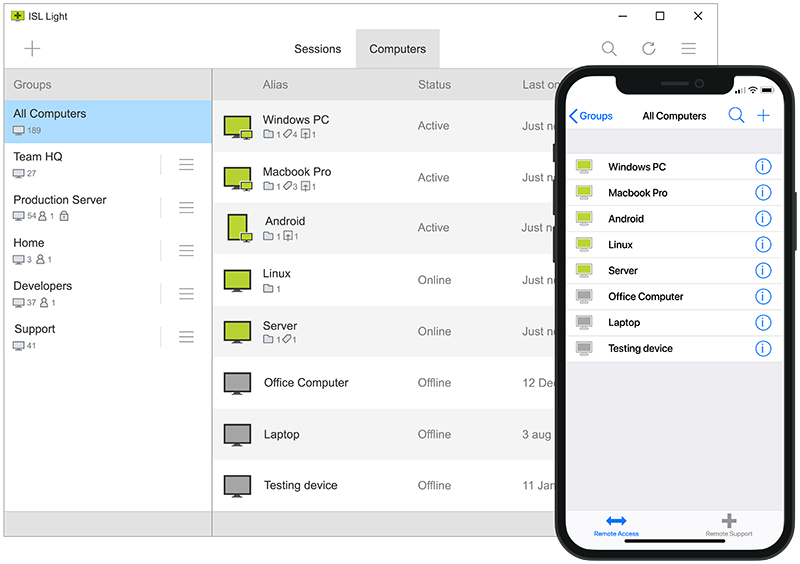Screen dimensions: 800x564
Task: Select the All Computers group
Action: click(x=108, y=121)
